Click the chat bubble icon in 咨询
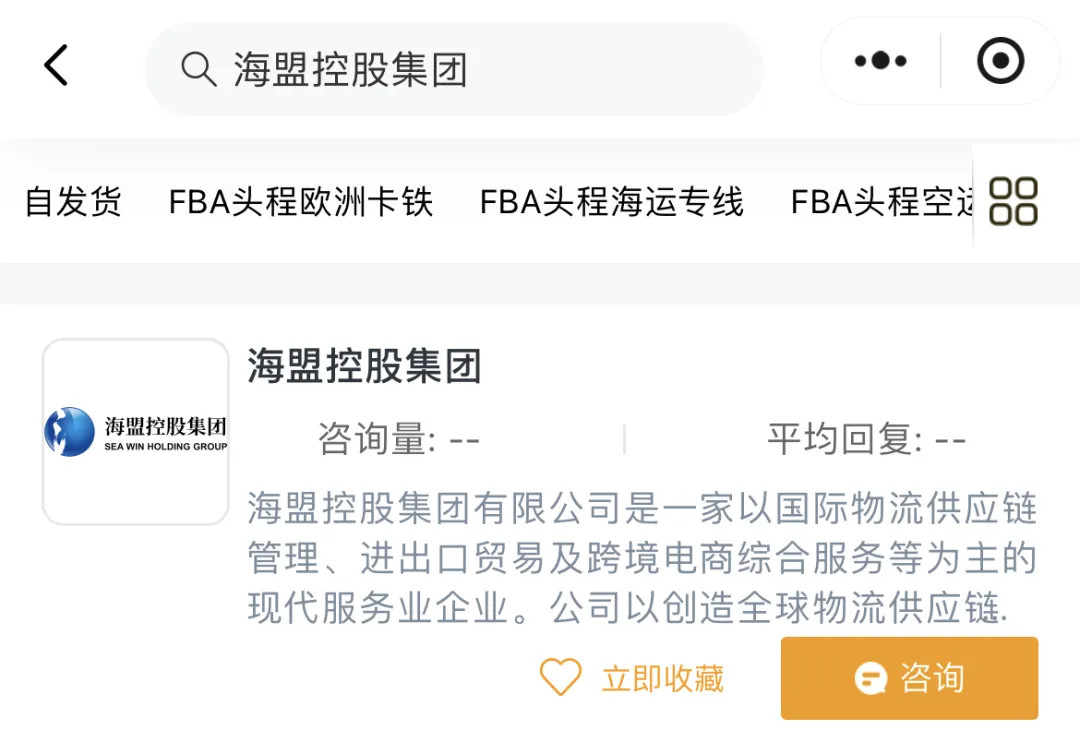The width and height of the screenshot is (1080, 754). click(871, 679)
